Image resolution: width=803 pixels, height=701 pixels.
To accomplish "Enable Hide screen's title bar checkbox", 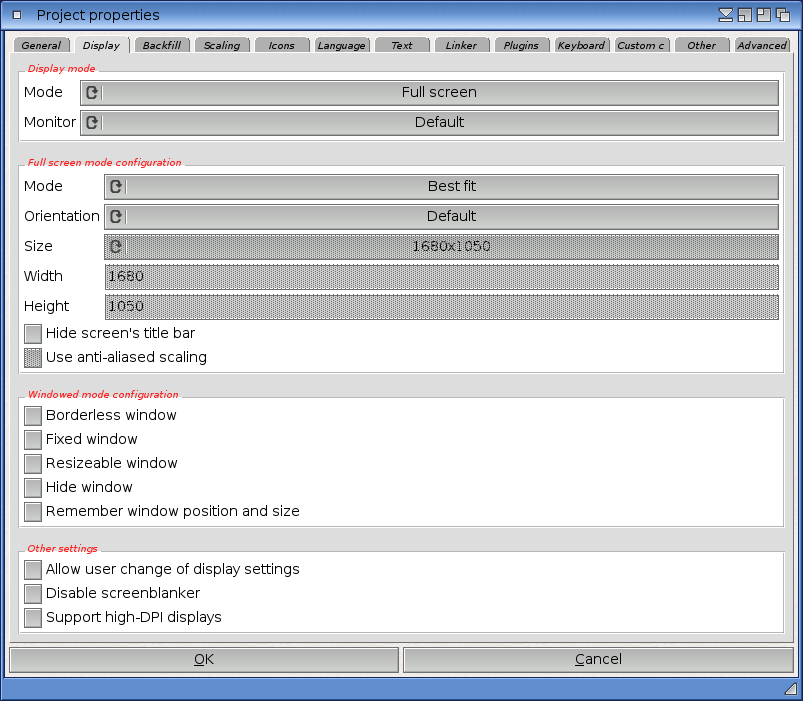I will tap(33, 333).
